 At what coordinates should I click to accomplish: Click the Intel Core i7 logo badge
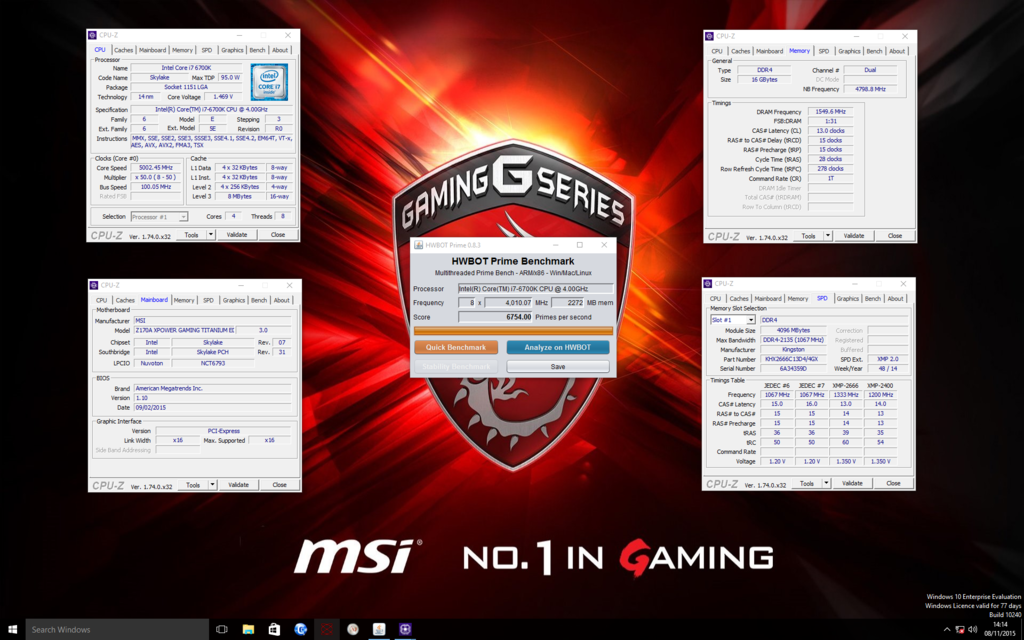pos(269,82)
